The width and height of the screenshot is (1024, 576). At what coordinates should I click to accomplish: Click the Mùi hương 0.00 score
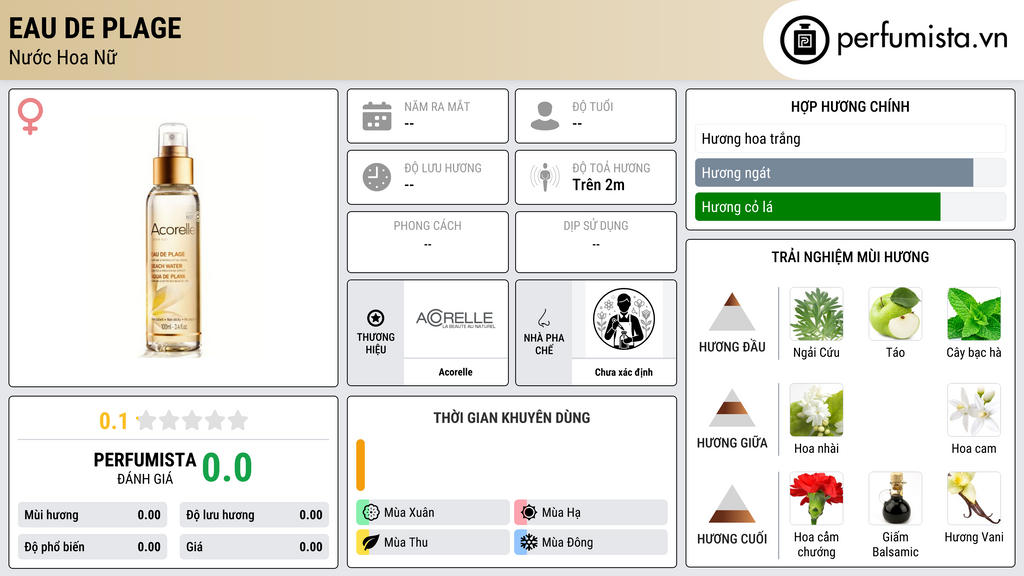click(x=92, y=515)
